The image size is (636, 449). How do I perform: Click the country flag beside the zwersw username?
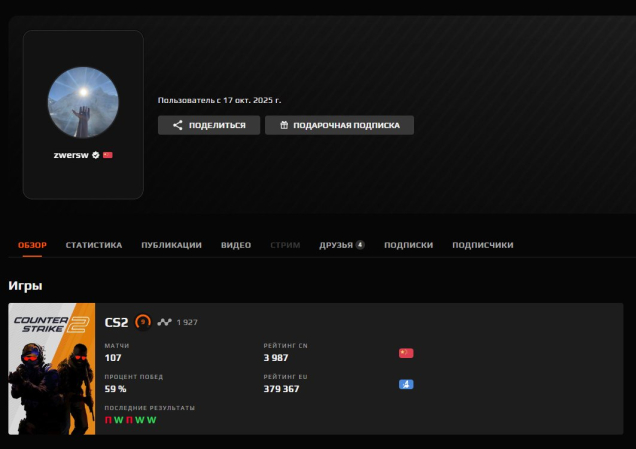[x=108, y=155]
